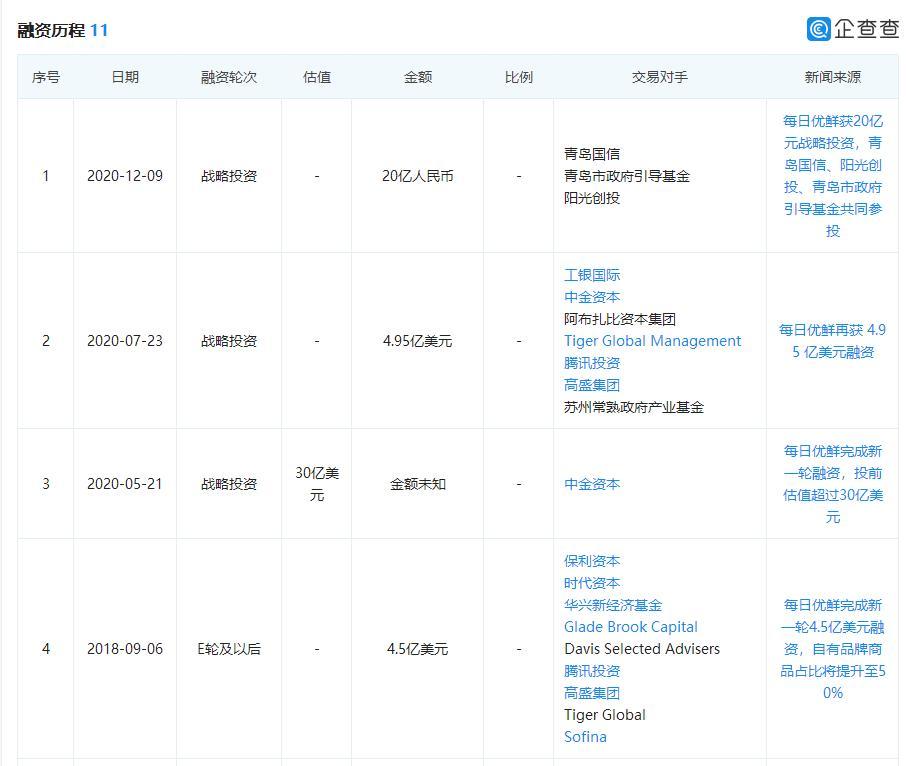Select serial number cell 1
Viewport: 906px width, 766px height.
coord(46,176)
